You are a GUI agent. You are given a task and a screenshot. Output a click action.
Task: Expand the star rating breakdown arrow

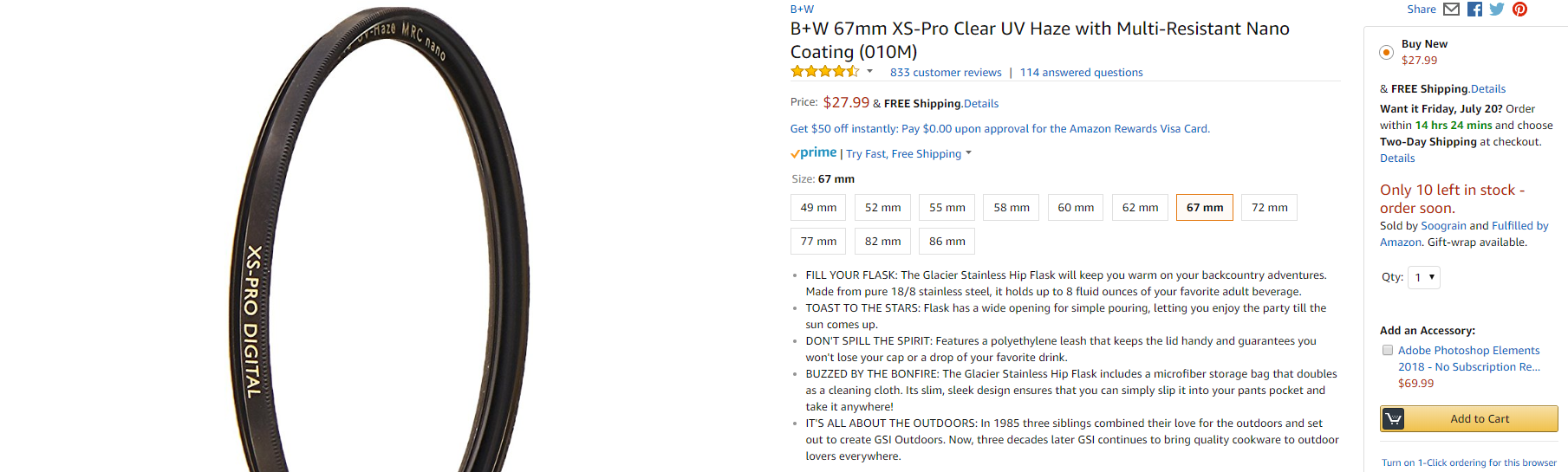pos(869,72)
